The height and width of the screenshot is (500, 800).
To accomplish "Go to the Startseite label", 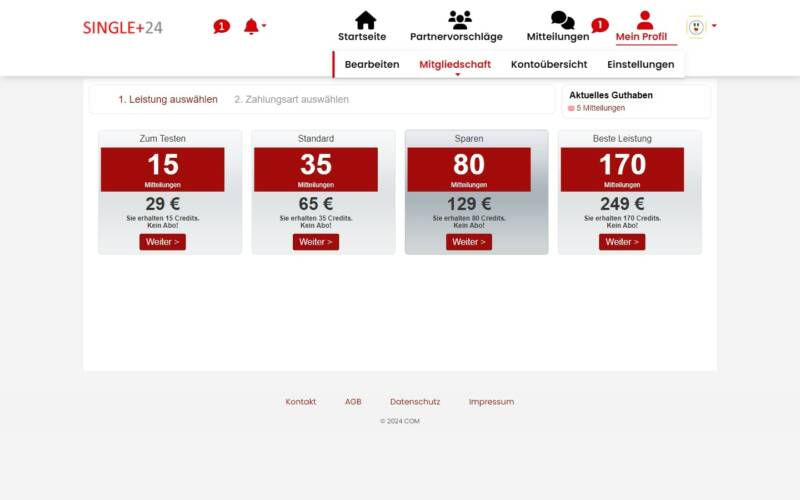I will pos(362,37).
